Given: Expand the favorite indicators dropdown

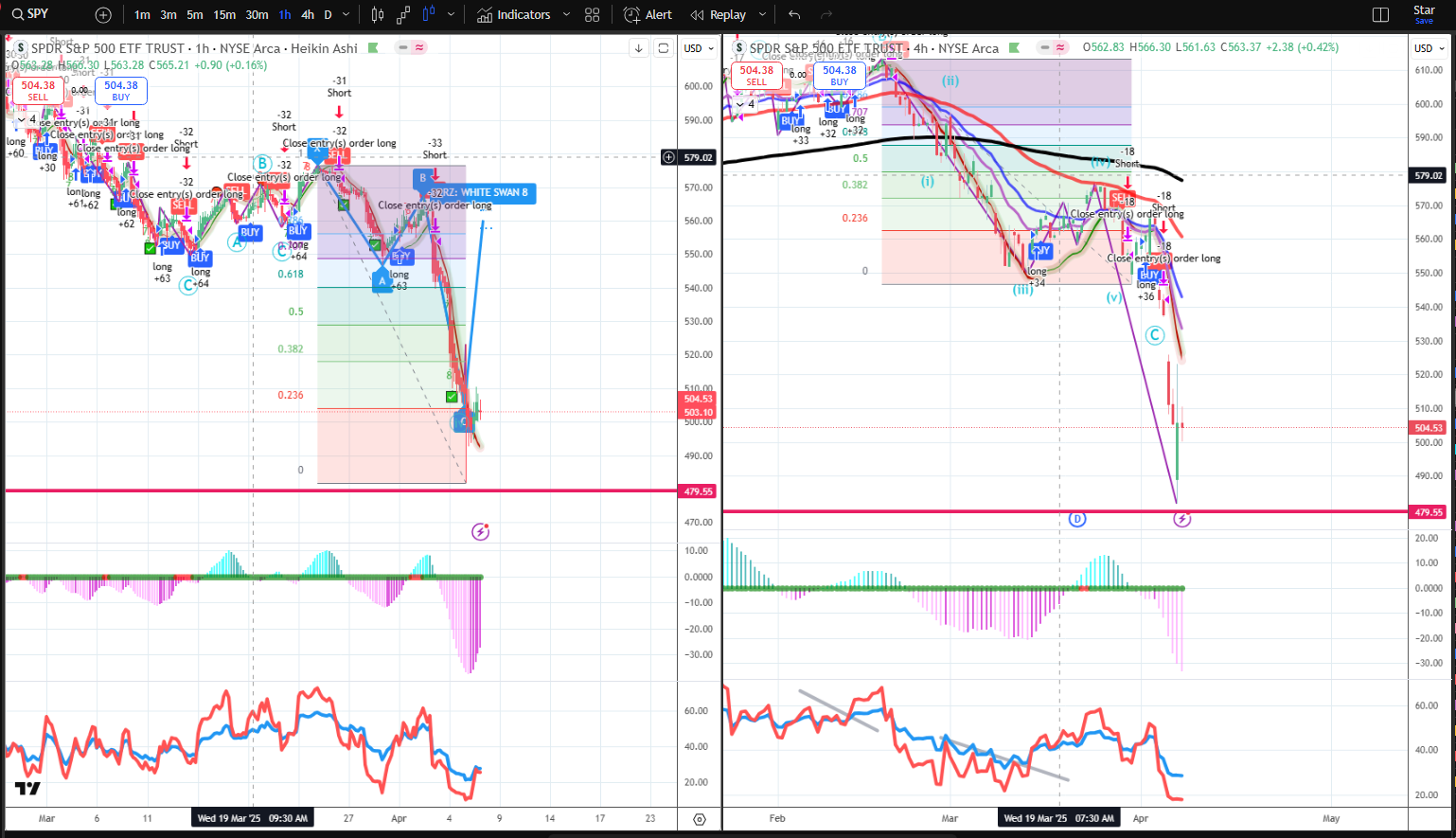Looking at the screenshot, I should [x=566, y=15].
